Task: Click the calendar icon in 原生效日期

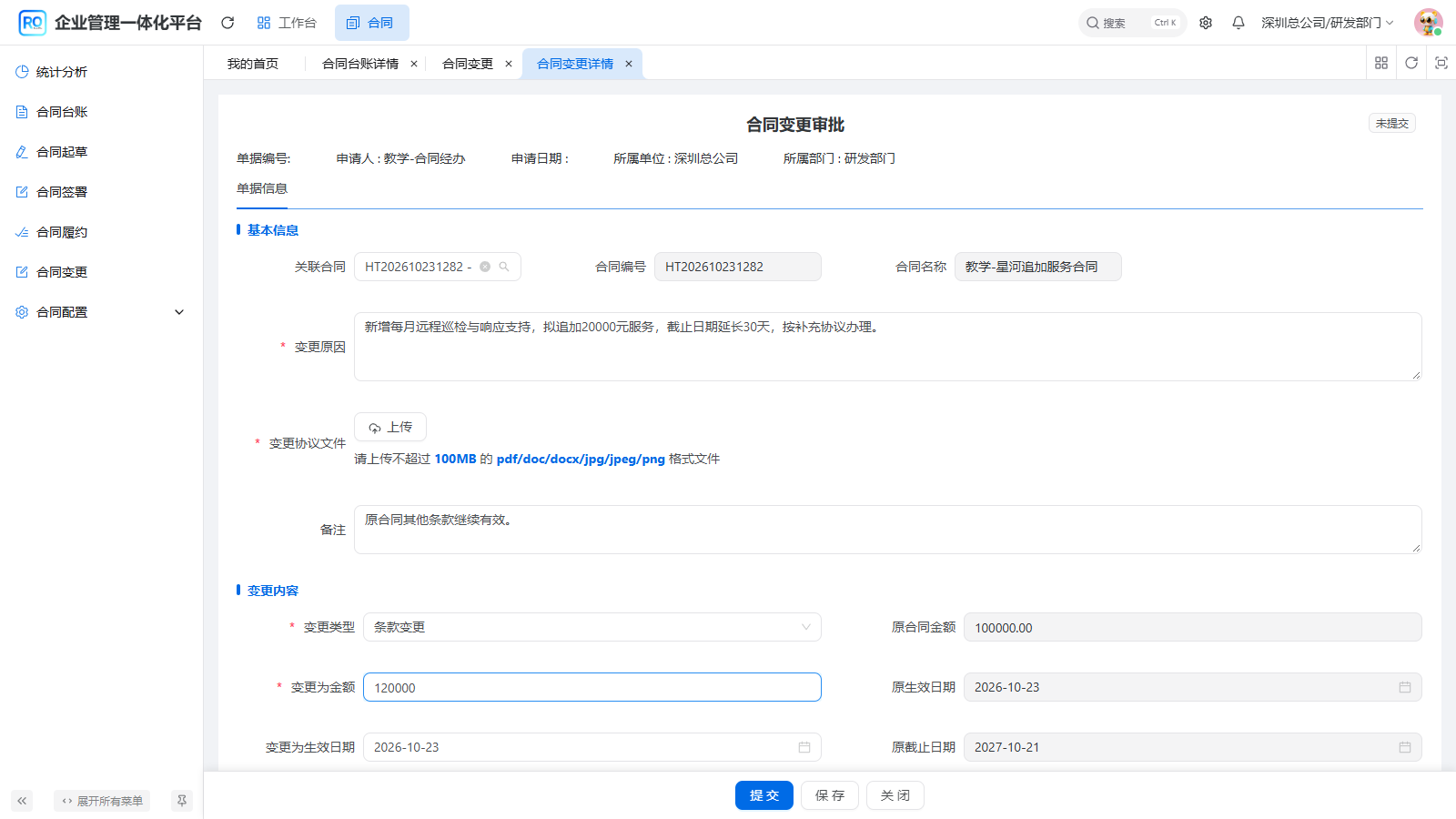Action: [1405, 687]
